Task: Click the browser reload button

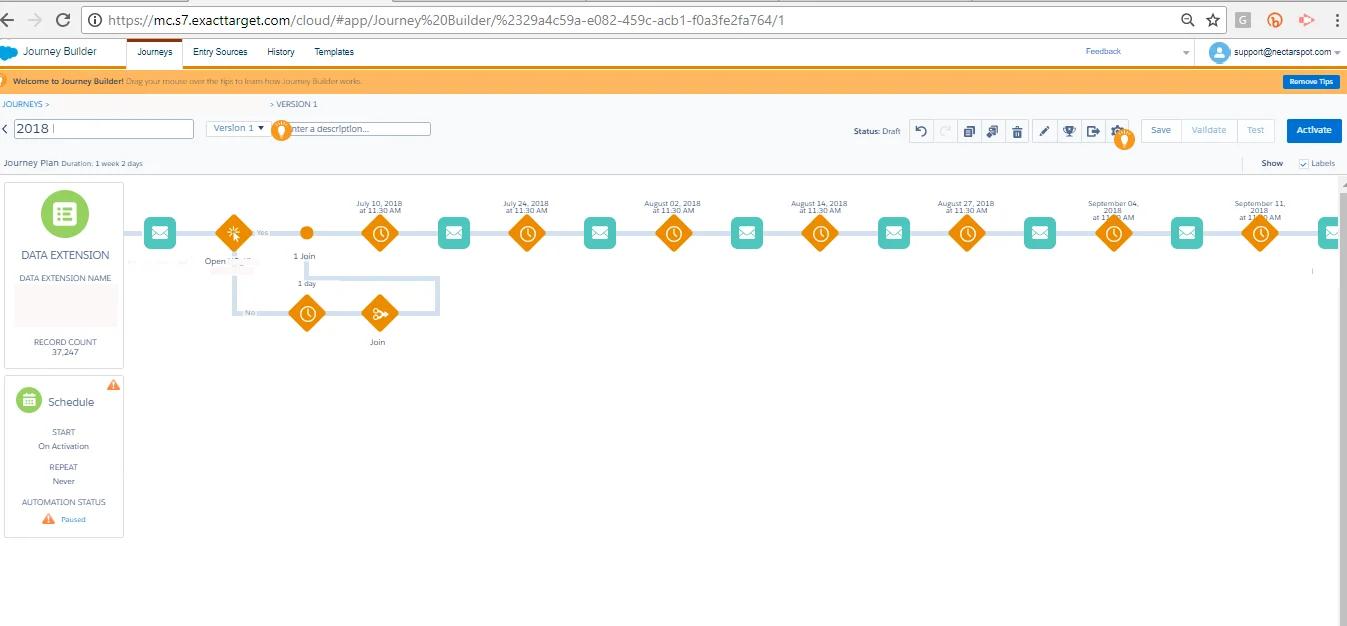Action: pyautogui.click(x=62, y=20)
